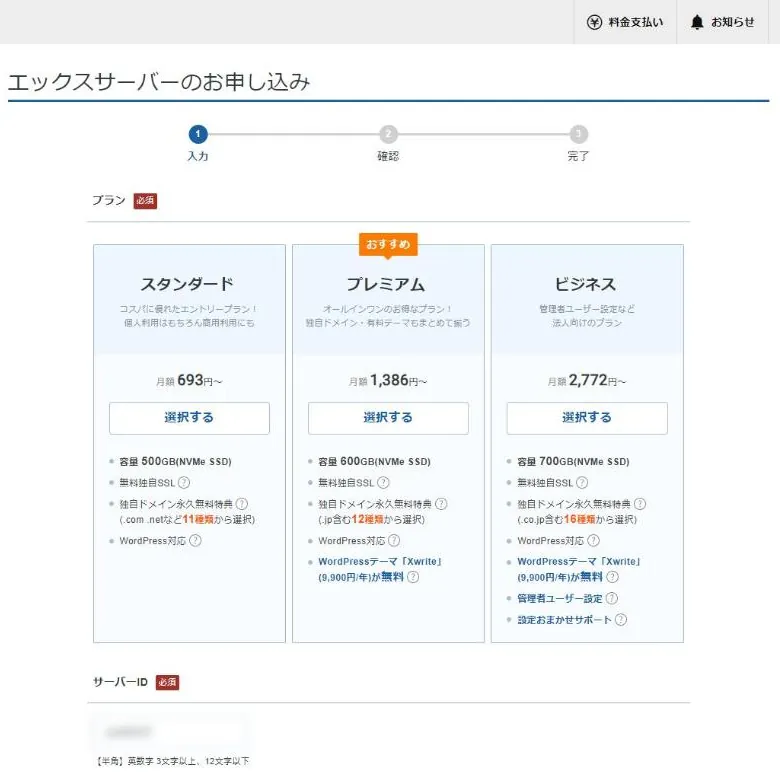Select the スタンダード plan button
Image resolution: width=780 pixels, height=780 pixels.
click(189, 418)
